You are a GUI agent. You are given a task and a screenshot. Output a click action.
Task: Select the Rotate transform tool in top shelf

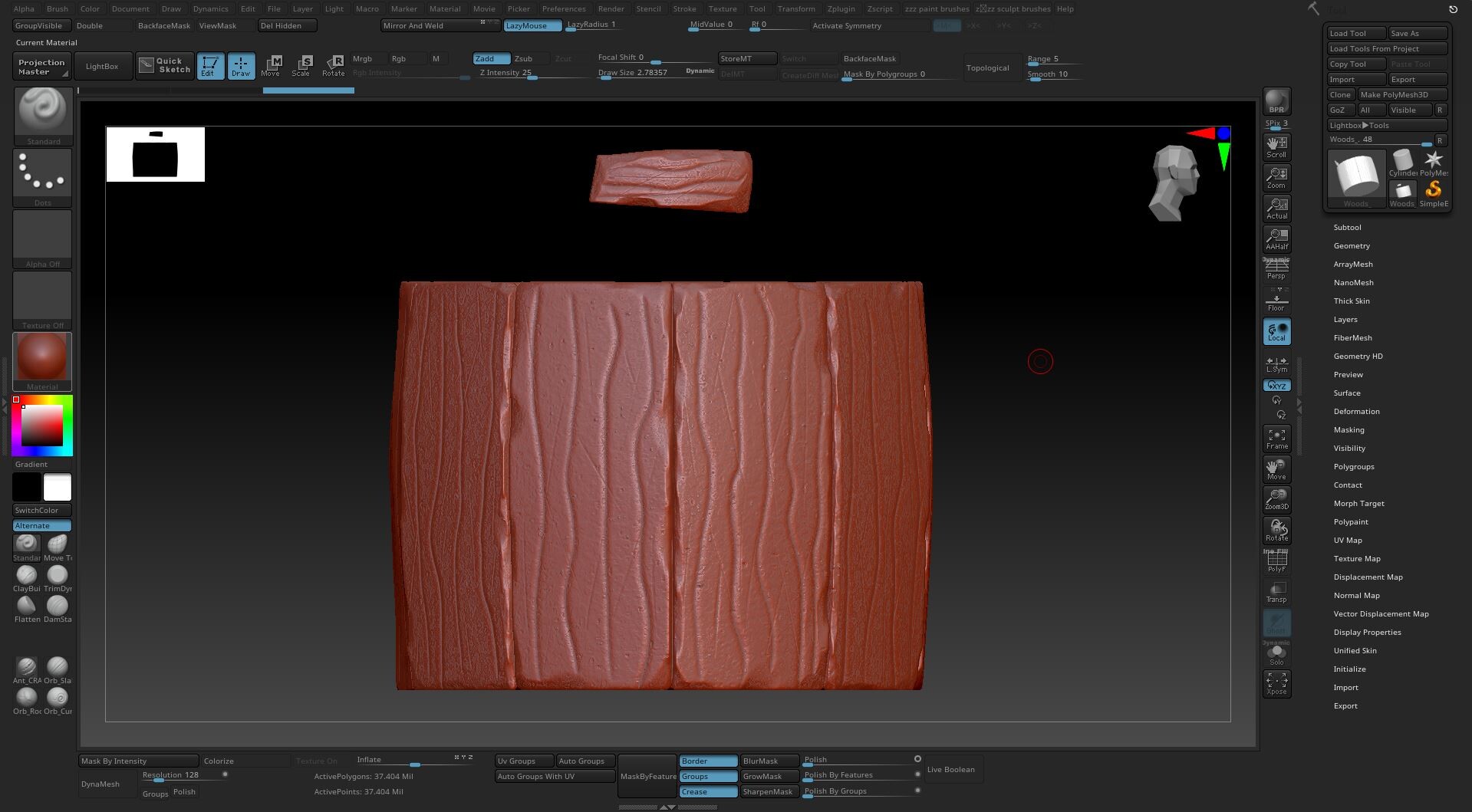[x=334, y=65]
